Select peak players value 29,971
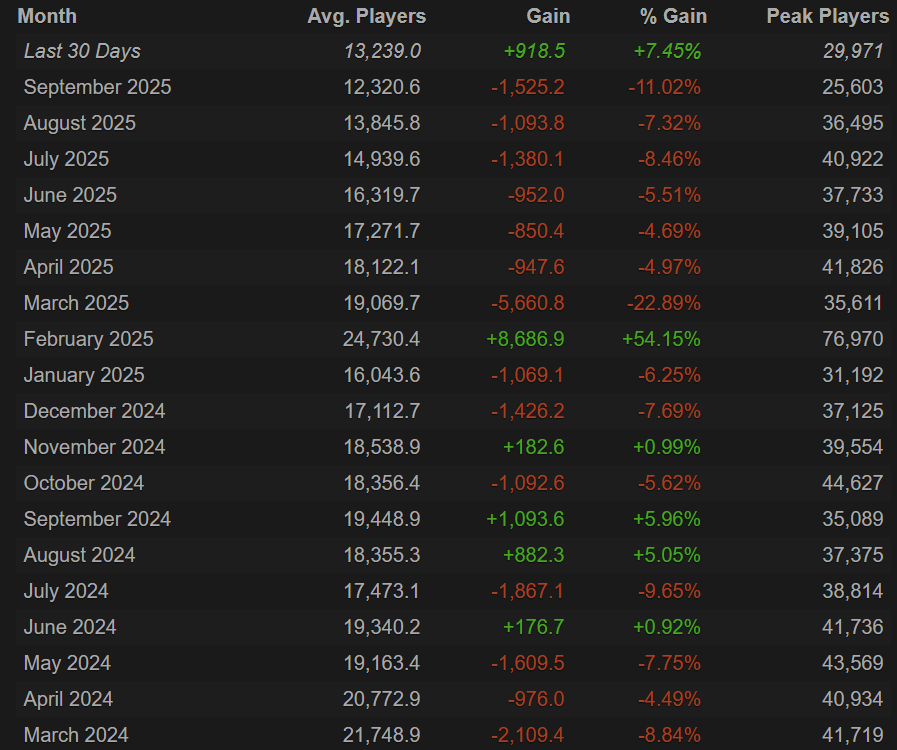The image size is (897, 750). 853,51
